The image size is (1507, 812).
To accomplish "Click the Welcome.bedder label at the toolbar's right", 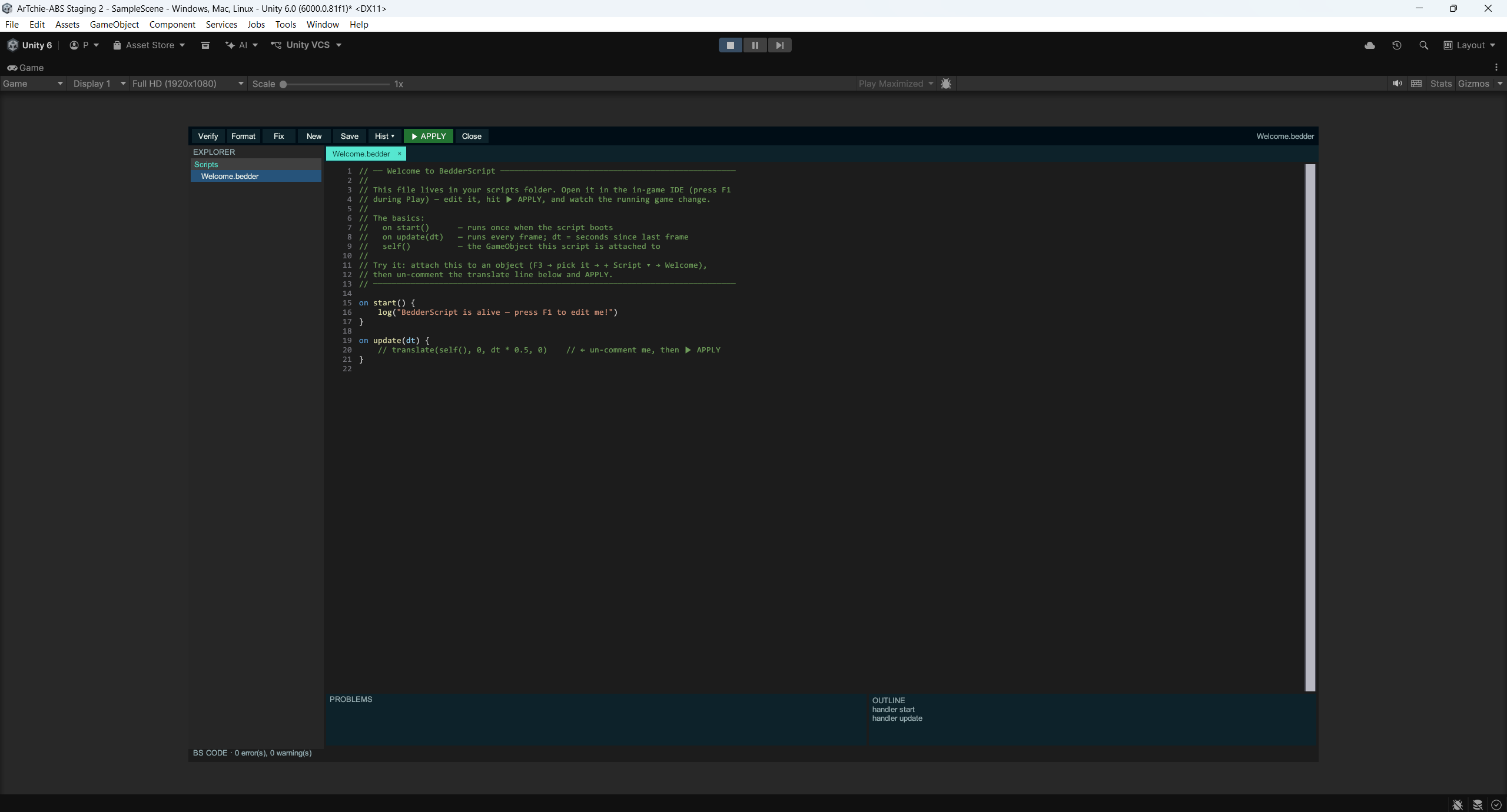I will 1285,136.
